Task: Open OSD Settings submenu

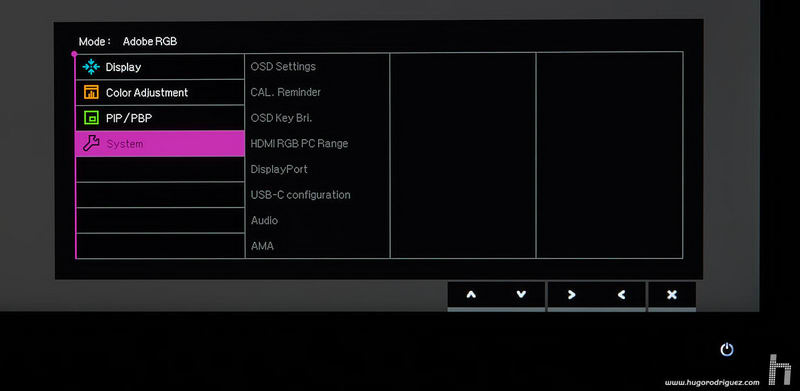Action: click(x=283, y=67)
